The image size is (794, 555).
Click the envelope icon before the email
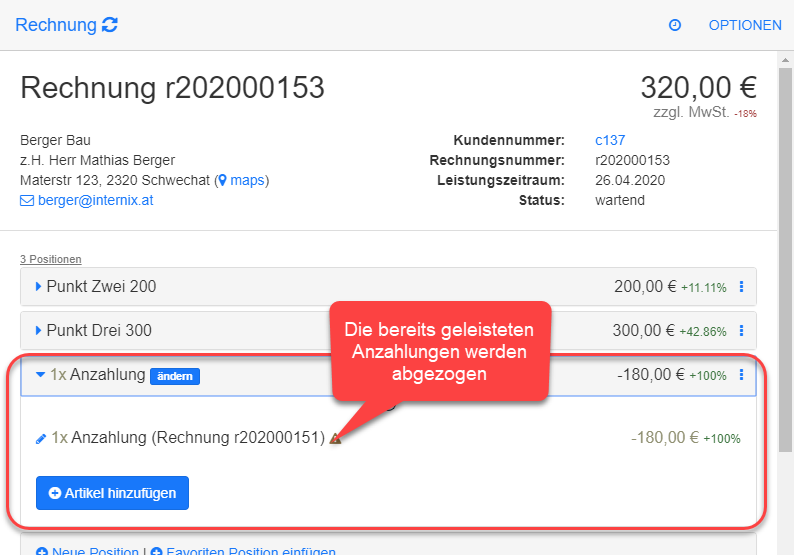click(27, 201)
